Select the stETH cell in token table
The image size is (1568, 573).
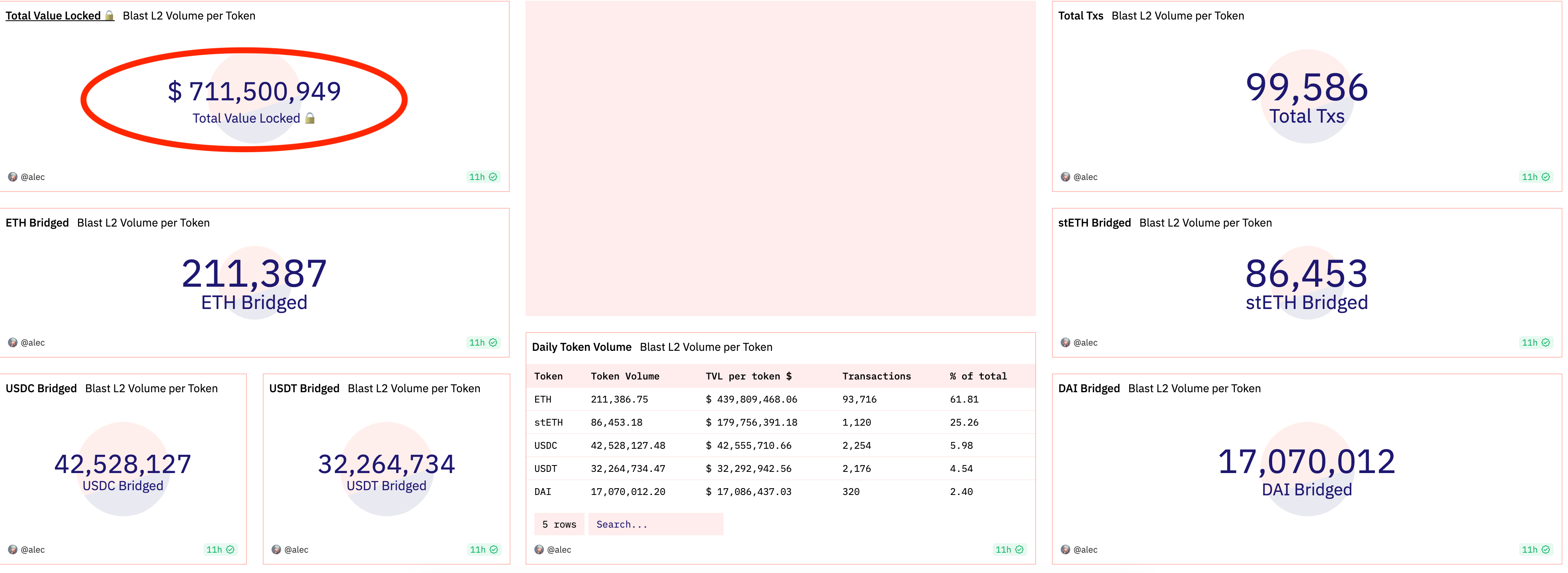[x=548, y=422]
